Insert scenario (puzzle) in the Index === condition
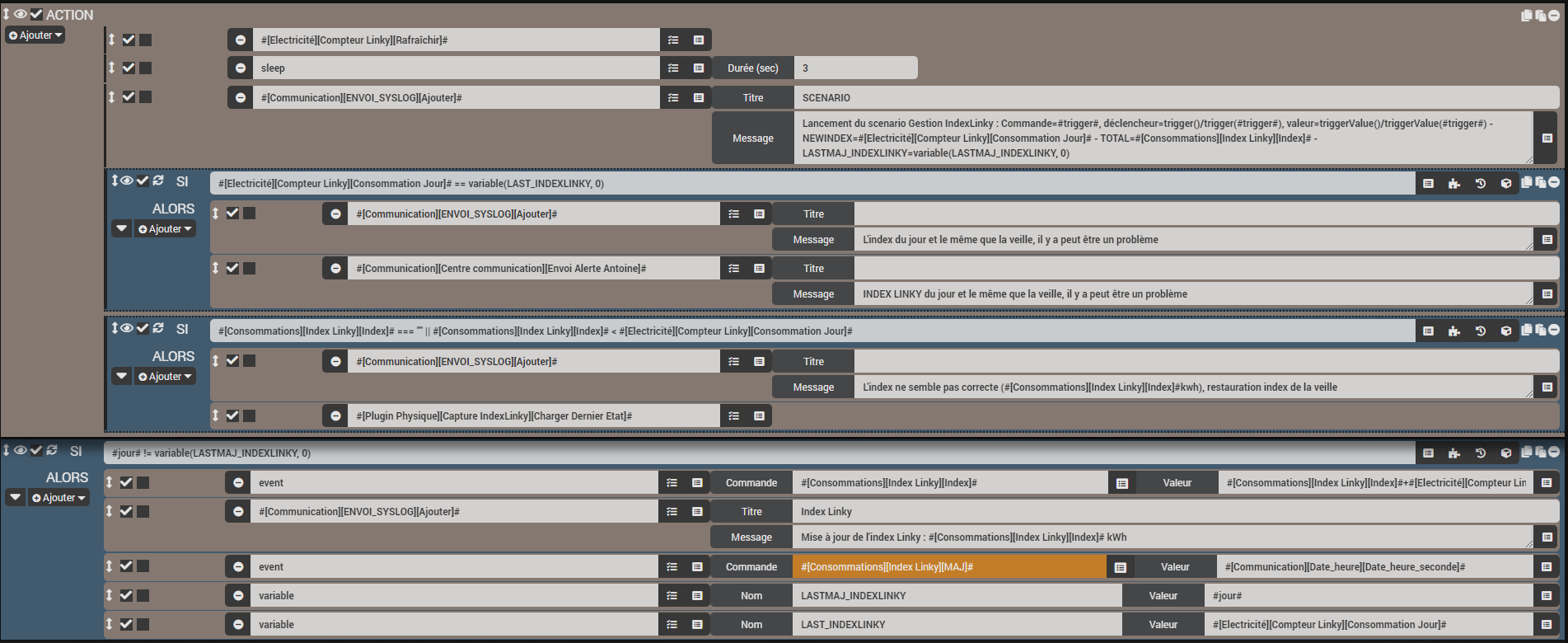Screen dimensions: 1568x643 (1454, 331)
